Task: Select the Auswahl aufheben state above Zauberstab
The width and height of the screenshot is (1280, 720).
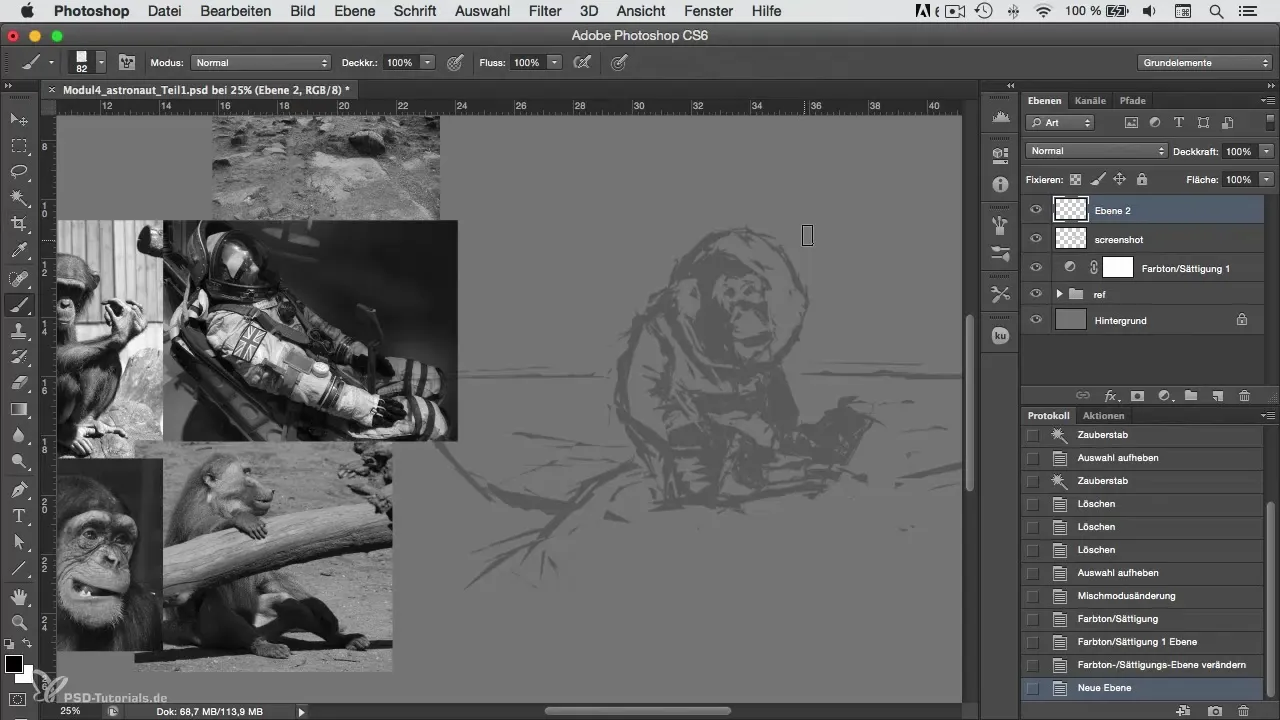Action: click(1144, 458)
